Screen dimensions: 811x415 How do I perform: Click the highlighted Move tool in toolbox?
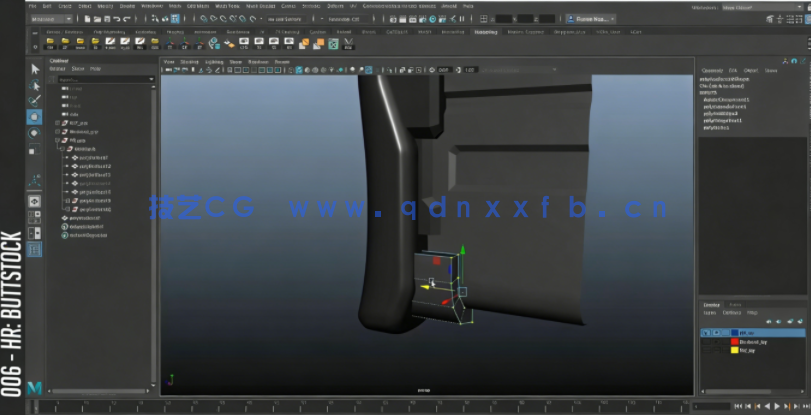point(34,117)
